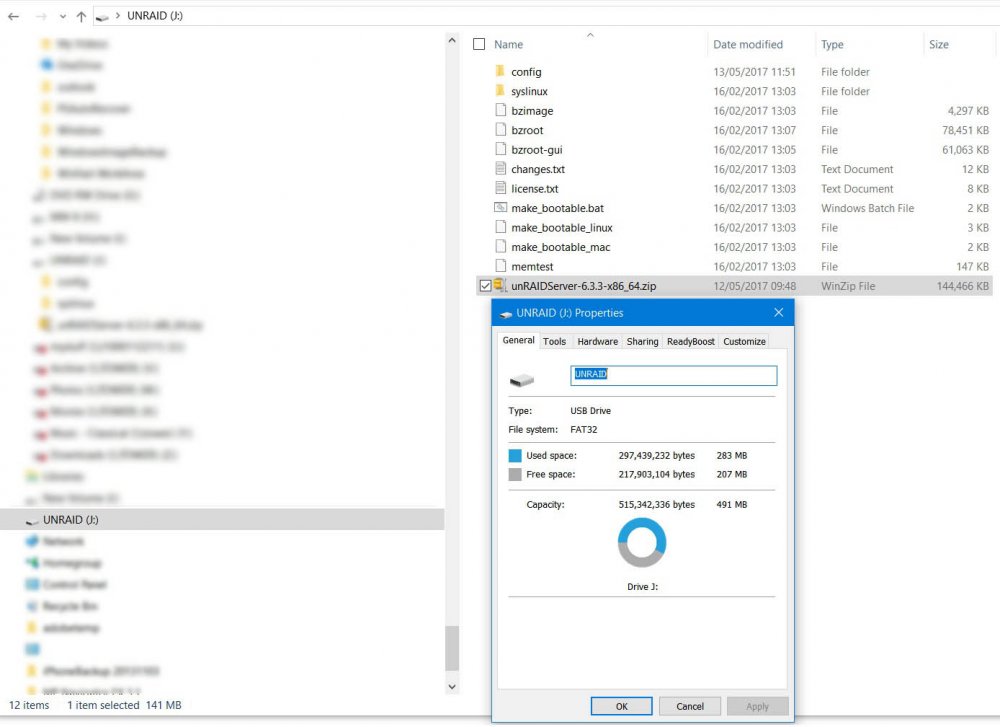Click the FAT32 file system value
The image size is (1000, 727).
point(584,430)
